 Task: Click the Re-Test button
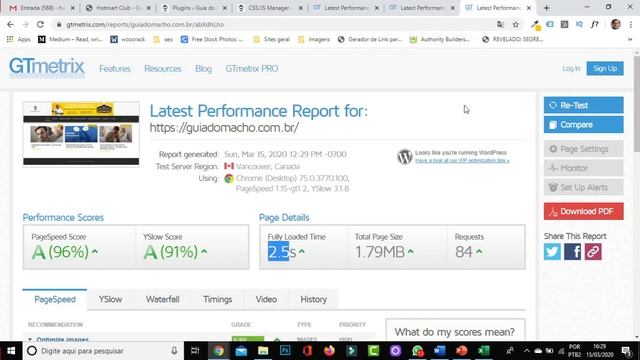point(583,105)
